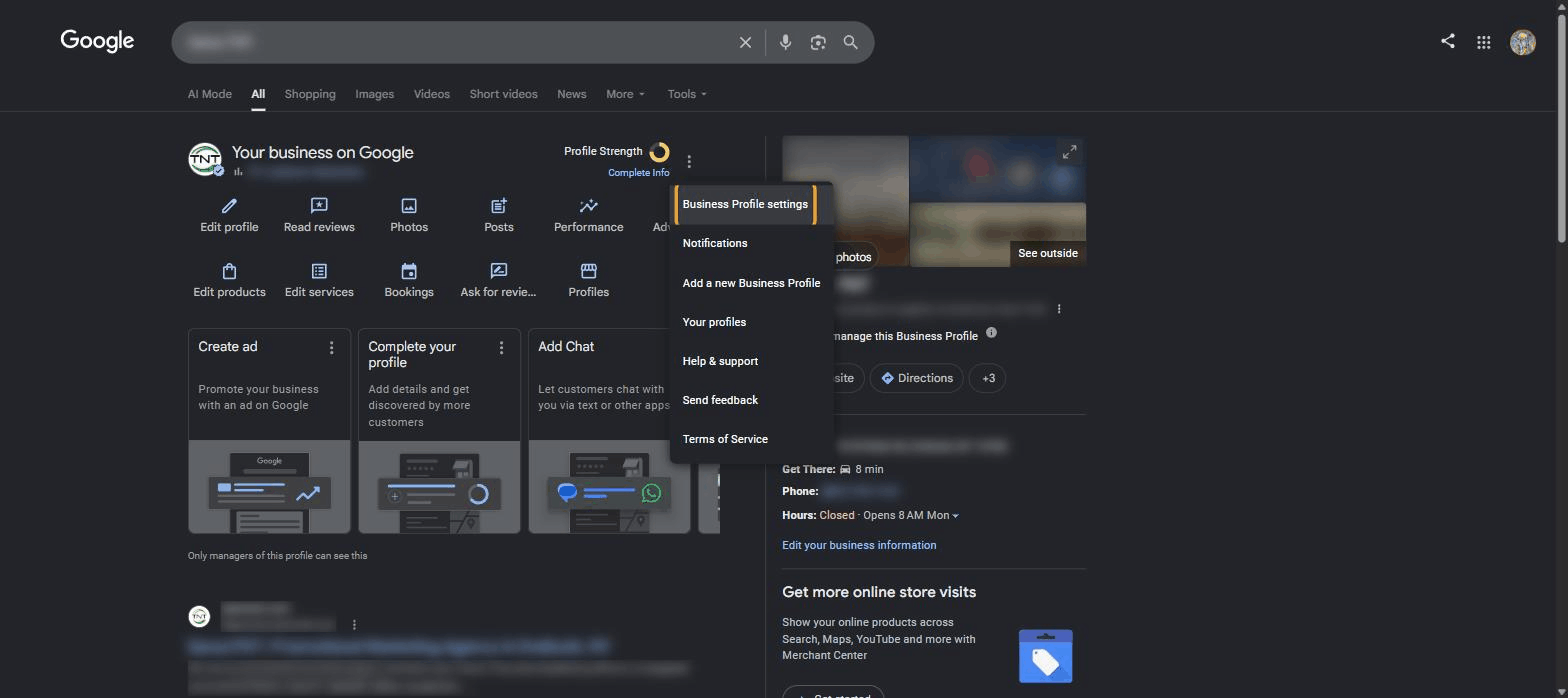
Task: Switch to News tab
Action: pos(572,94)
